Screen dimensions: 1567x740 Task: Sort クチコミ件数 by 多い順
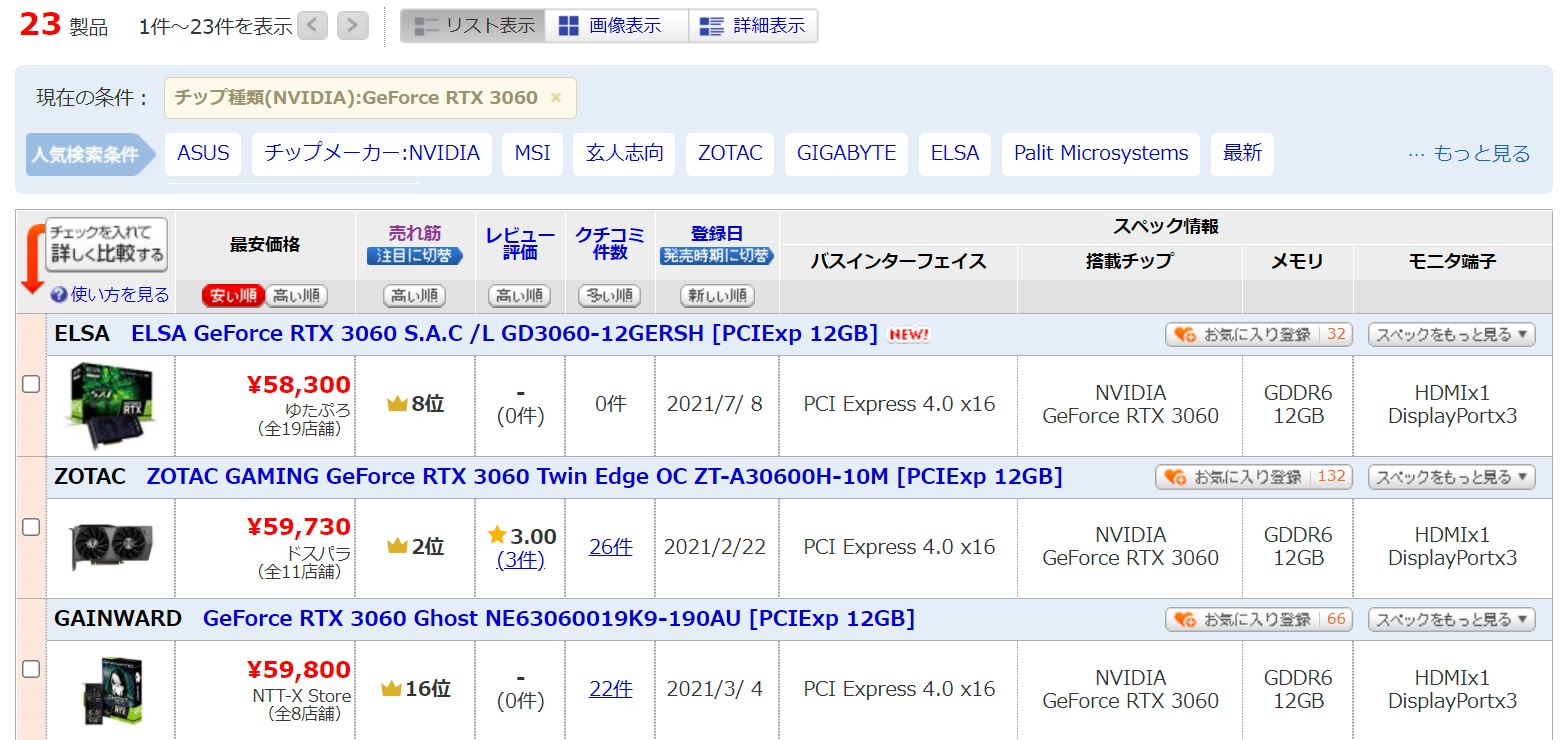click(610, 296)
